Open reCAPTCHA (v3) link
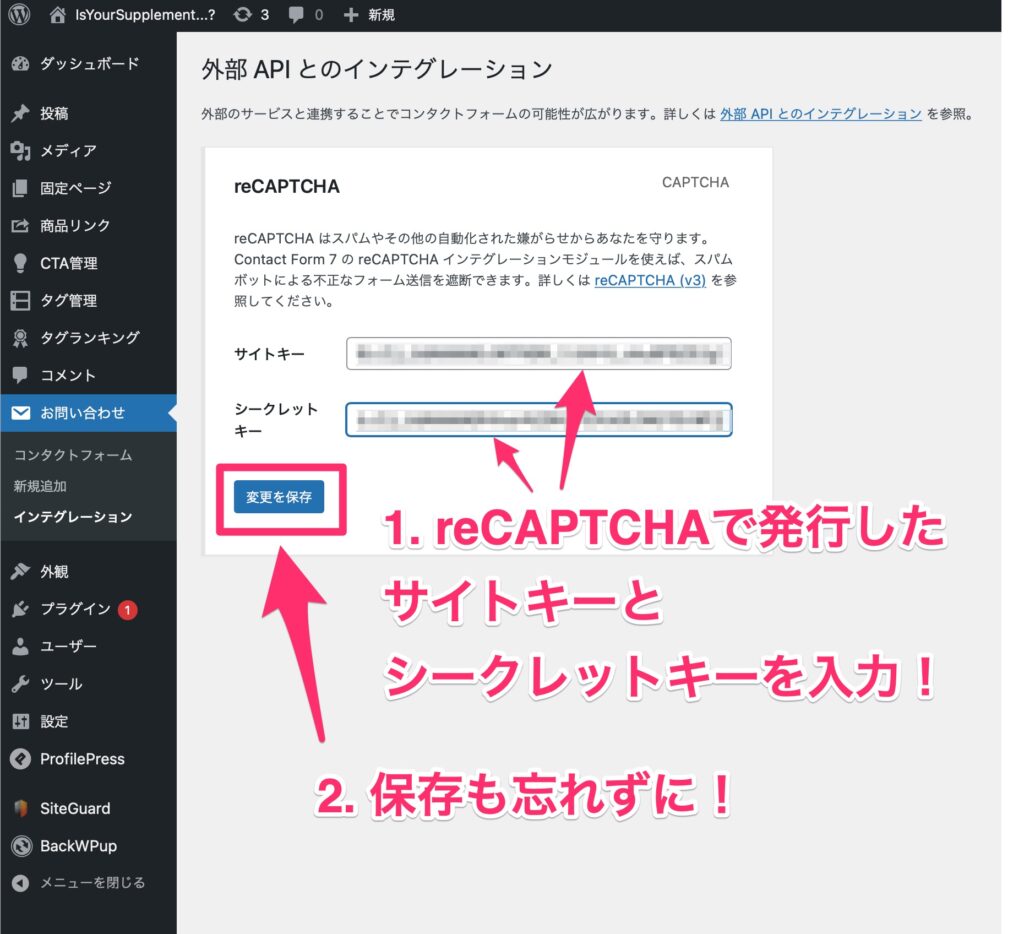Viewport: 1024px width, 934px height. [650, 280]
